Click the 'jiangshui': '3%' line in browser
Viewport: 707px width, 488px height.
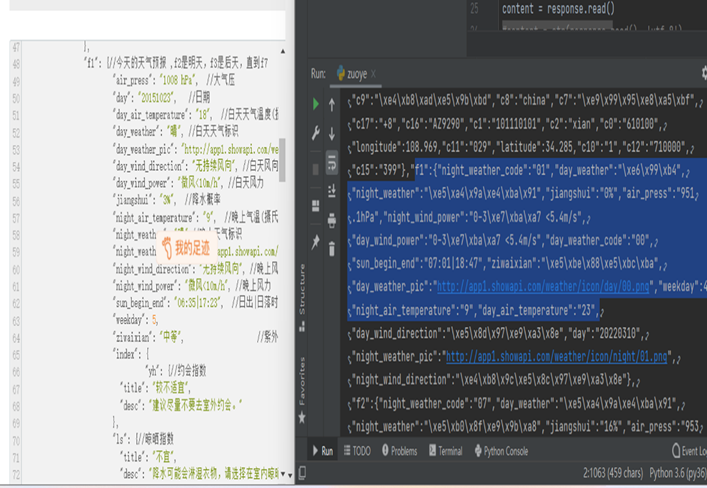167,200
